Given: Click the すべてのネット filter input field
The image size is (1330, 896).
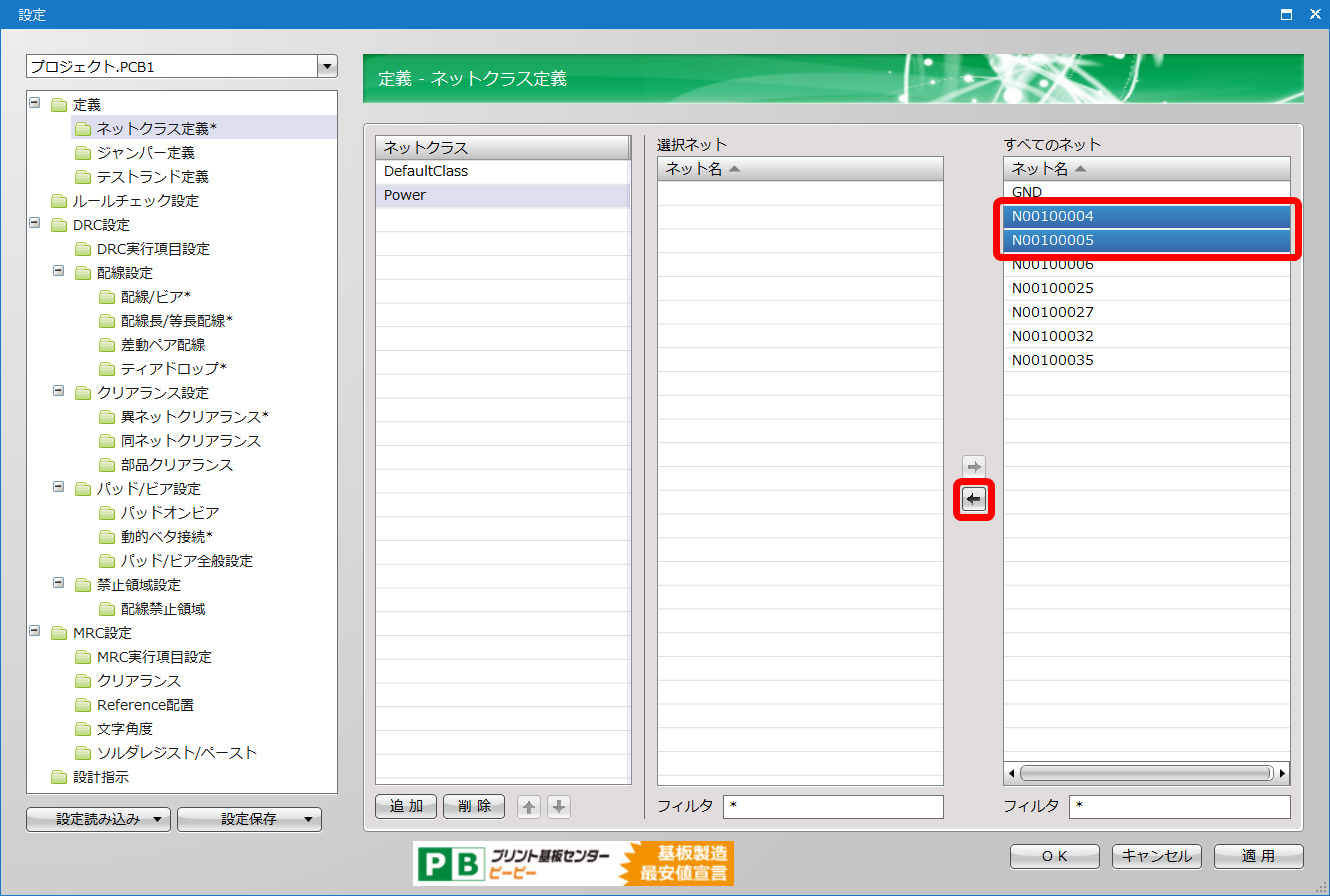Looking at the screenshot, I should (1179, 807).
